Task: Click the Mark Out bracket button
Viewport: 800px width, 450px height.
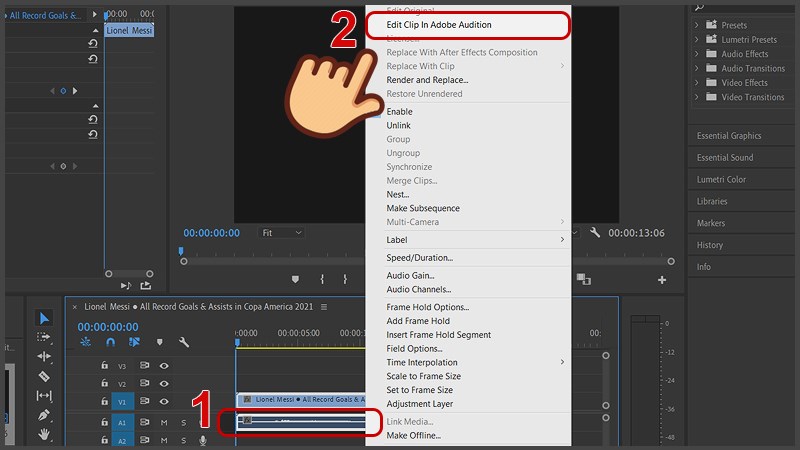Action: pos(345,279)
